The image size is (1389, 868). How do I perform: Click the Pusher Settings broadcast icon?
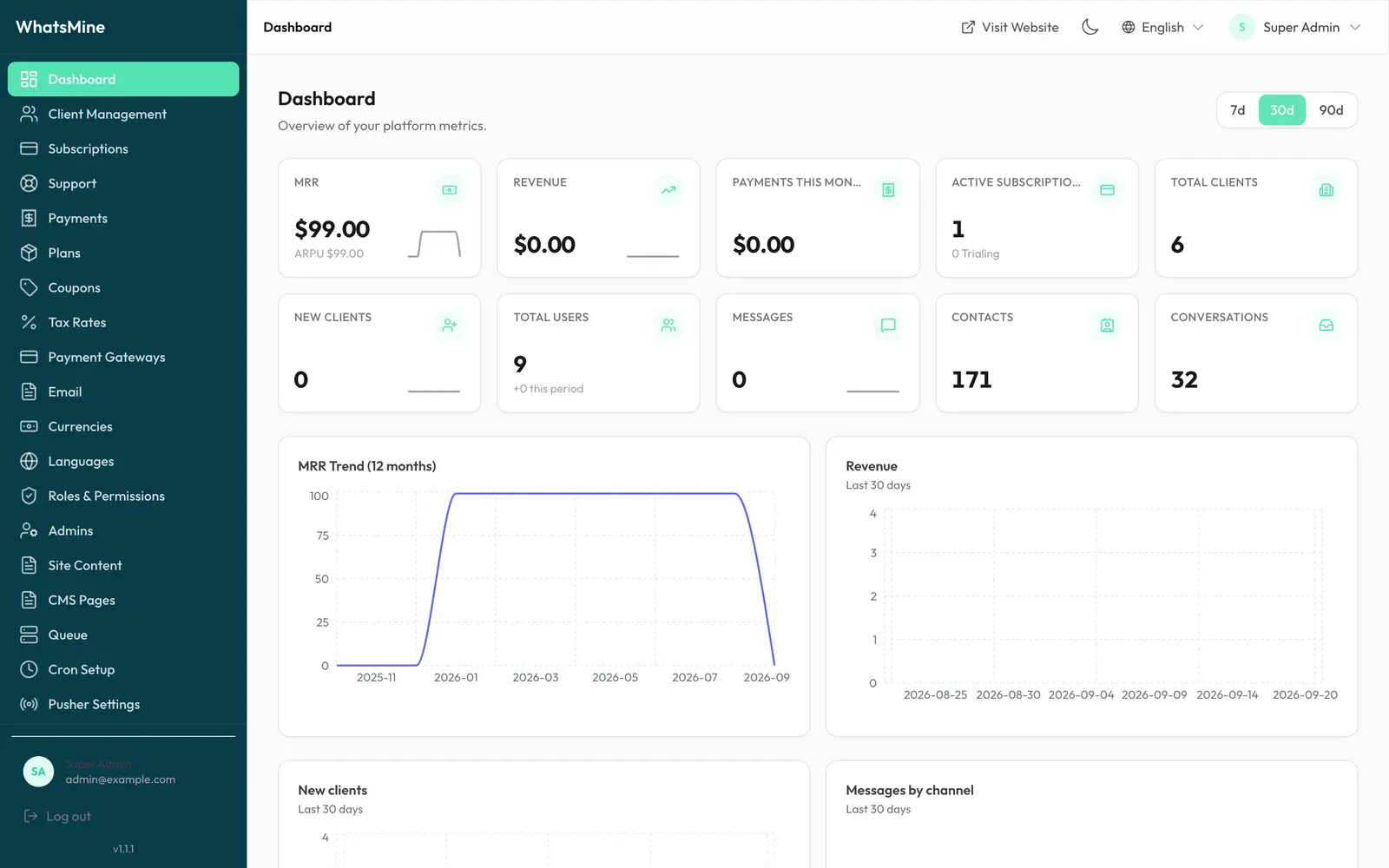tap(29, 704)
